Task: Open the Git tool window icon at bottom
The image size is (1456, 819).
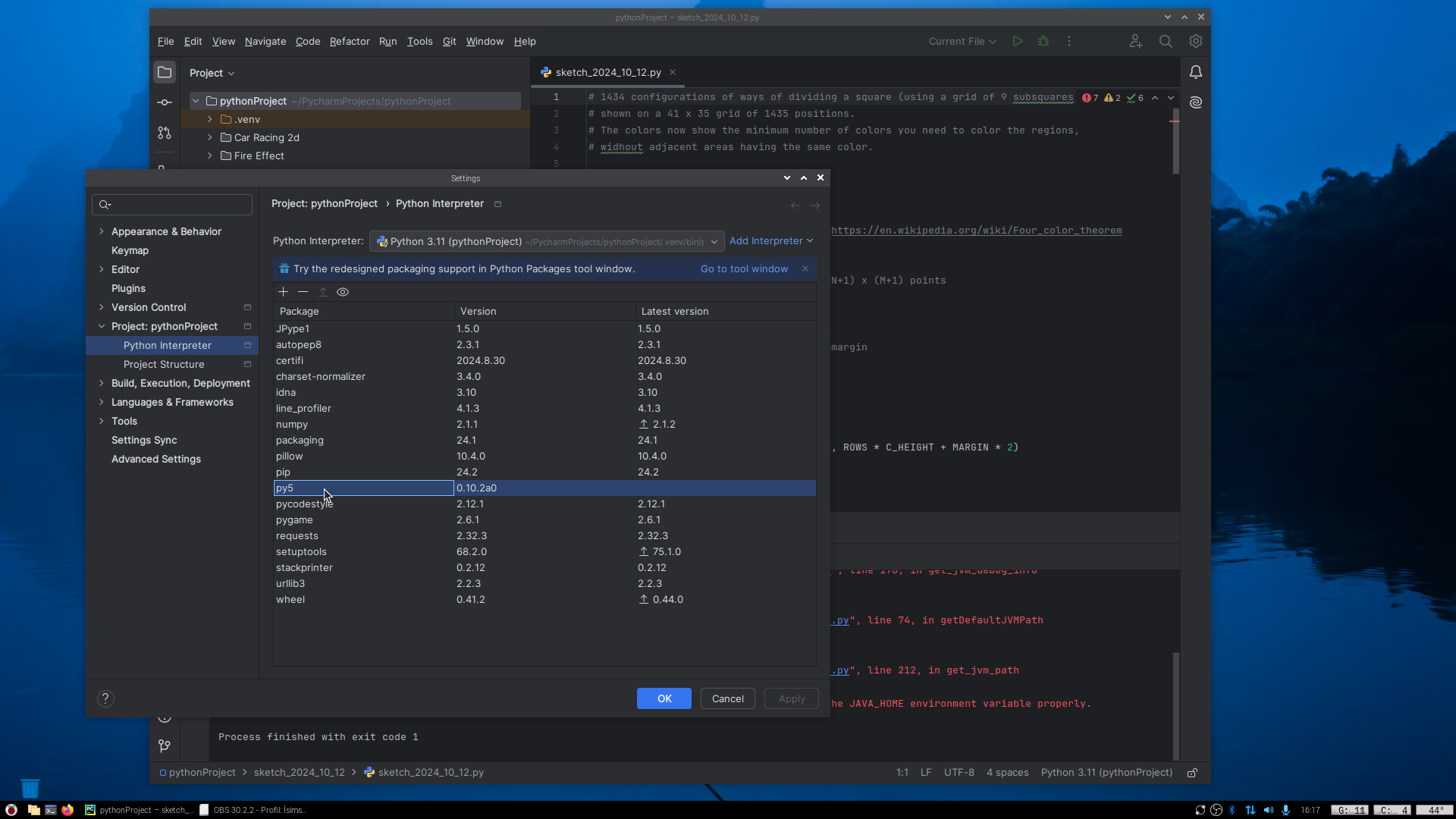Action: coord(165,746)
